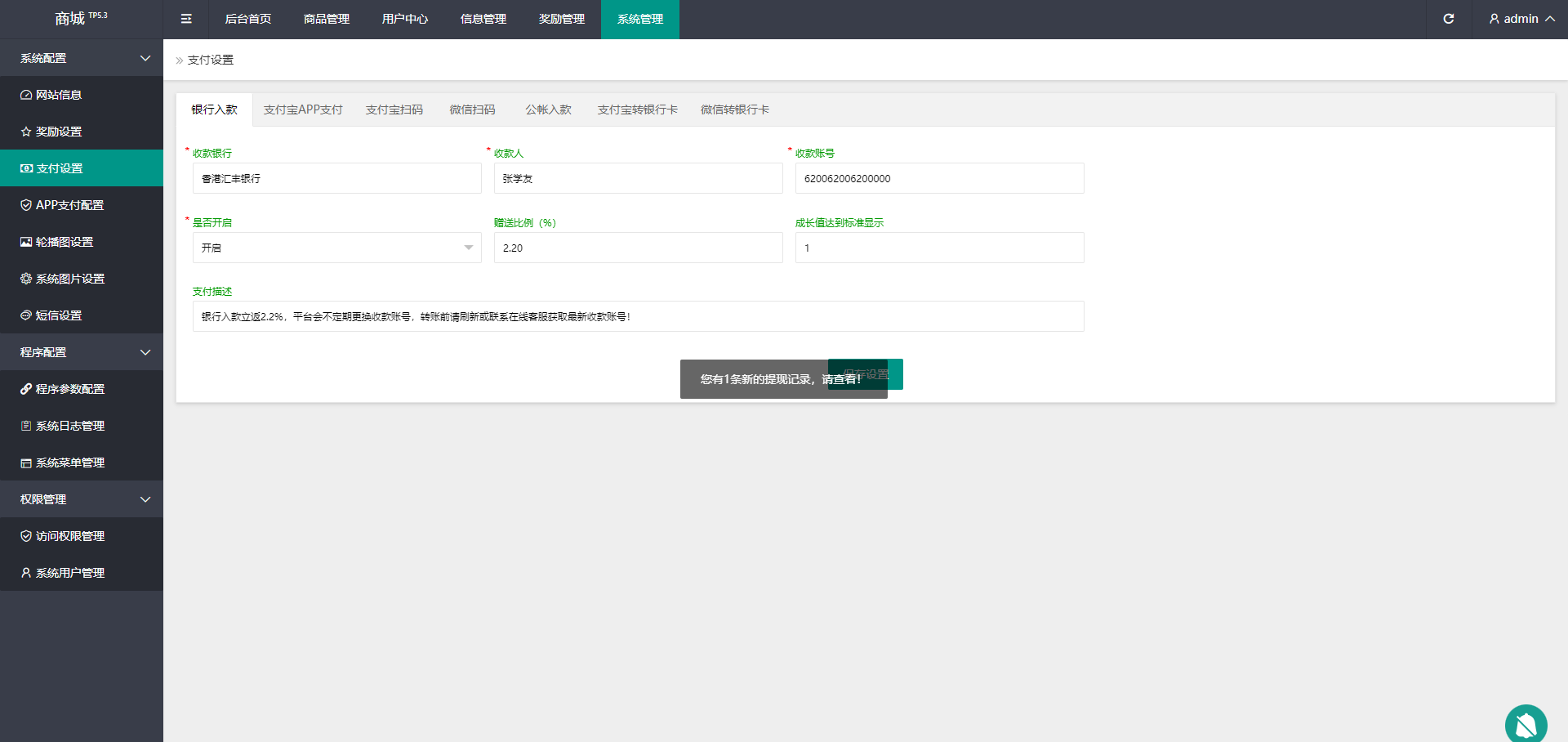This screenshot has width=1568, height=742.
Task: Open 信息管理 in top navigation
Action: click(x=483, y=19)
